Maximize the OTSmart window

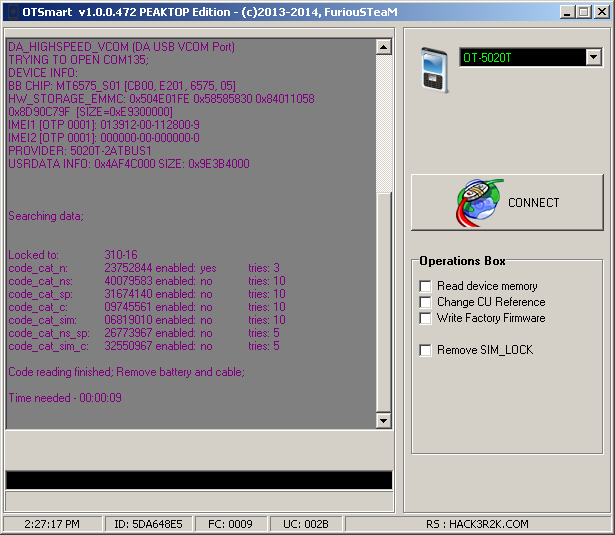click(583, 11)
